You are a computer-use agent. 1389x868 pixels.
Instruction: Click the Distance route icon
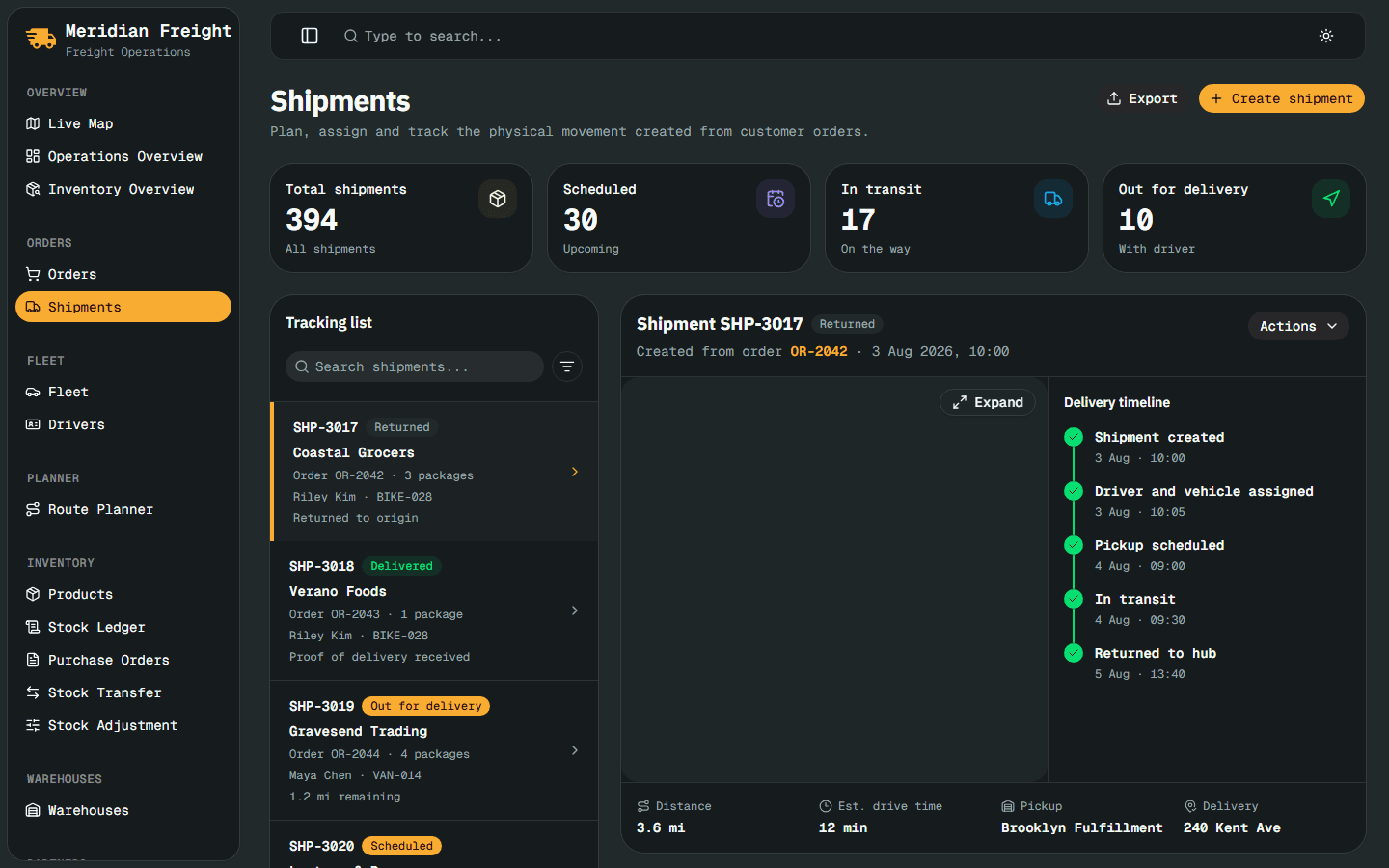pyautogui.click(x=643, y=806)
